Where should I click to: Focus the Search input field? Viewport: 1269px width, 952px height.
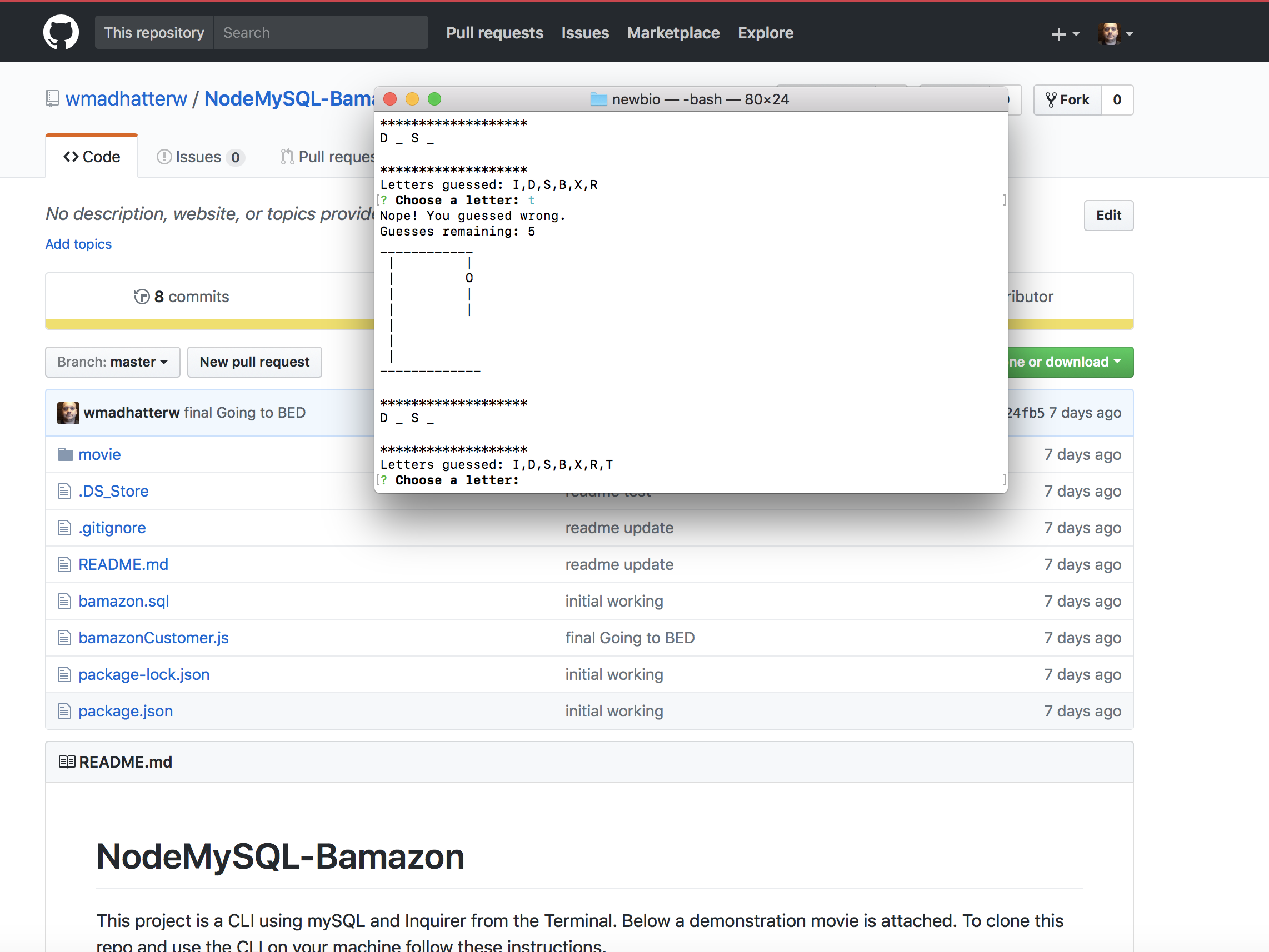point(321,33)
